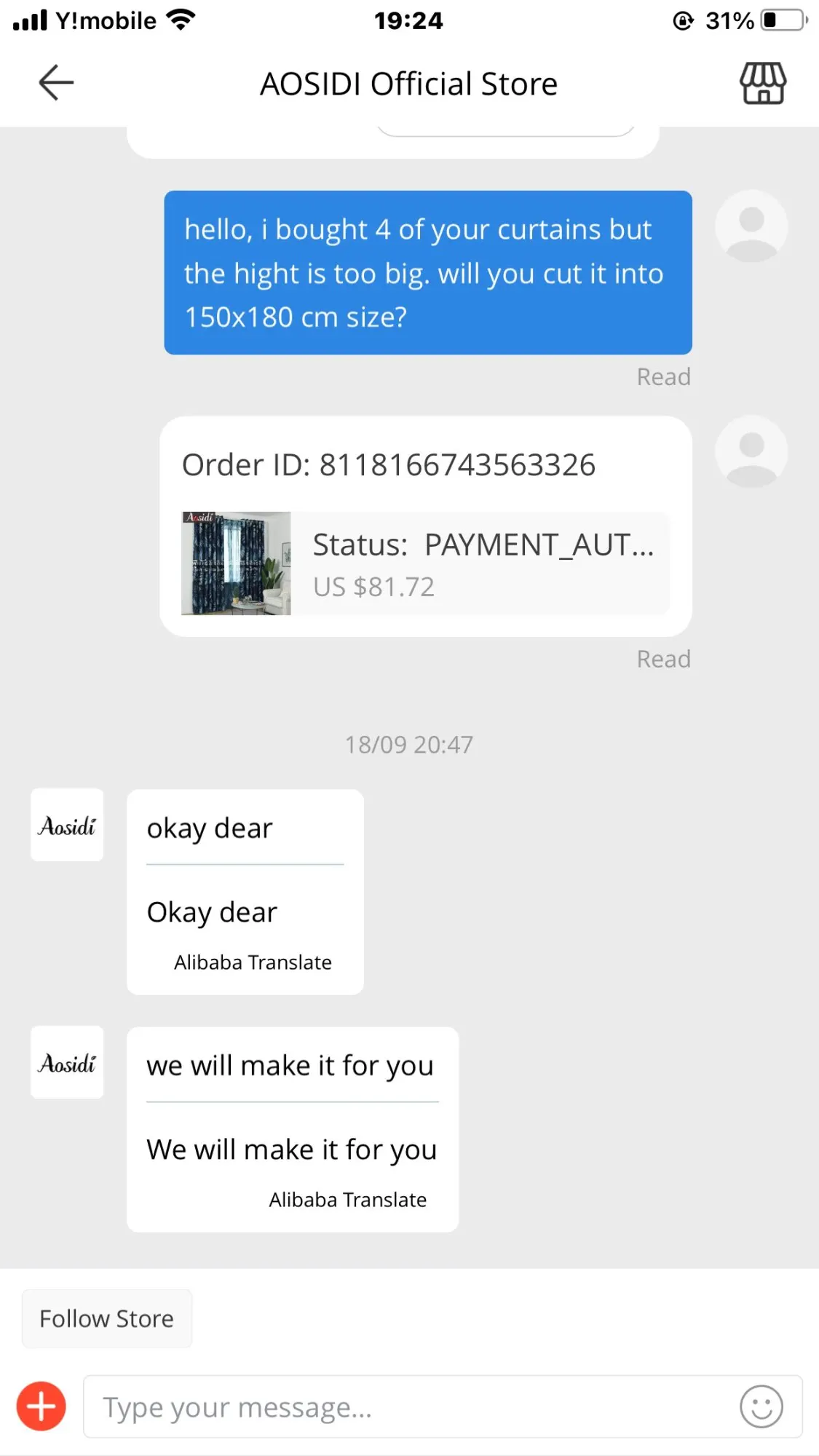
Task: Open the curtain product thumbnail
Action: click(236, 563)
